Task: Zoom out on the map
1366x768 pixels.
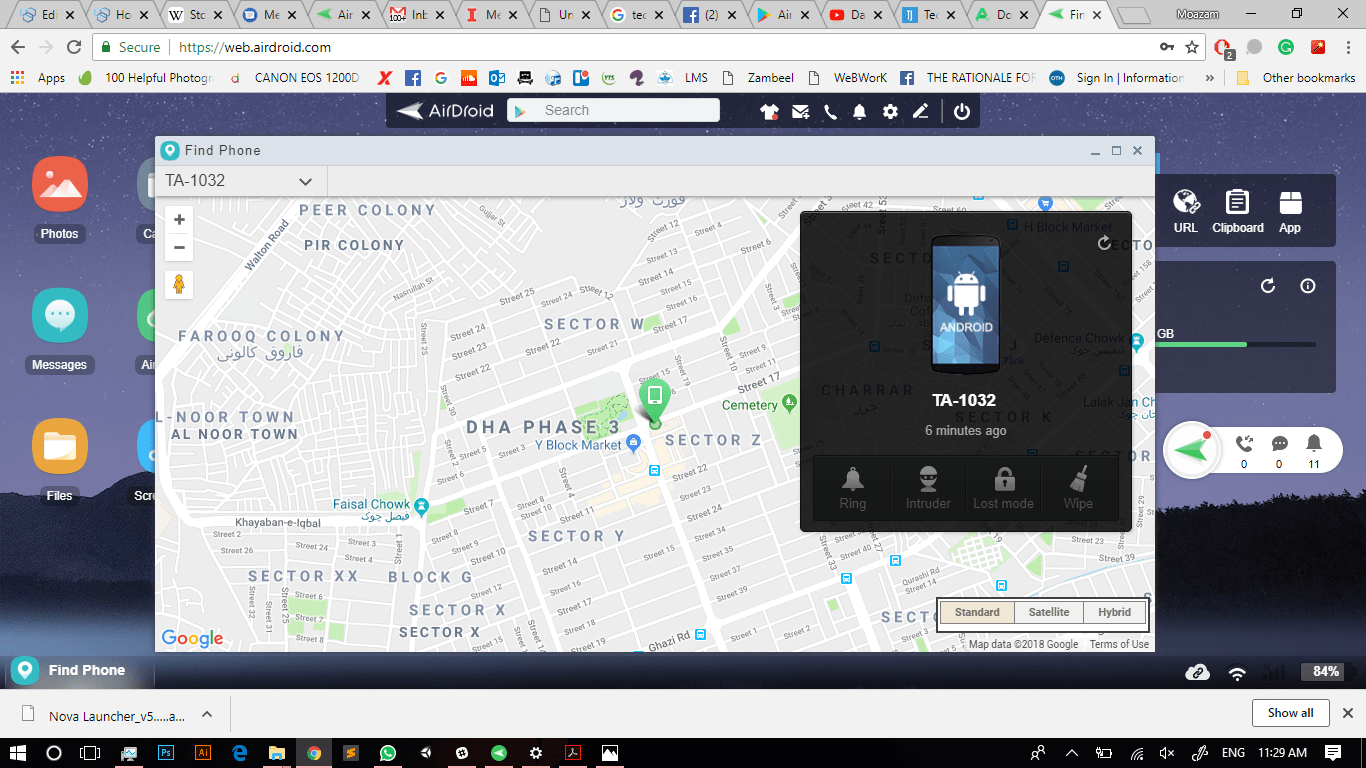Action: tap(179, 247)
